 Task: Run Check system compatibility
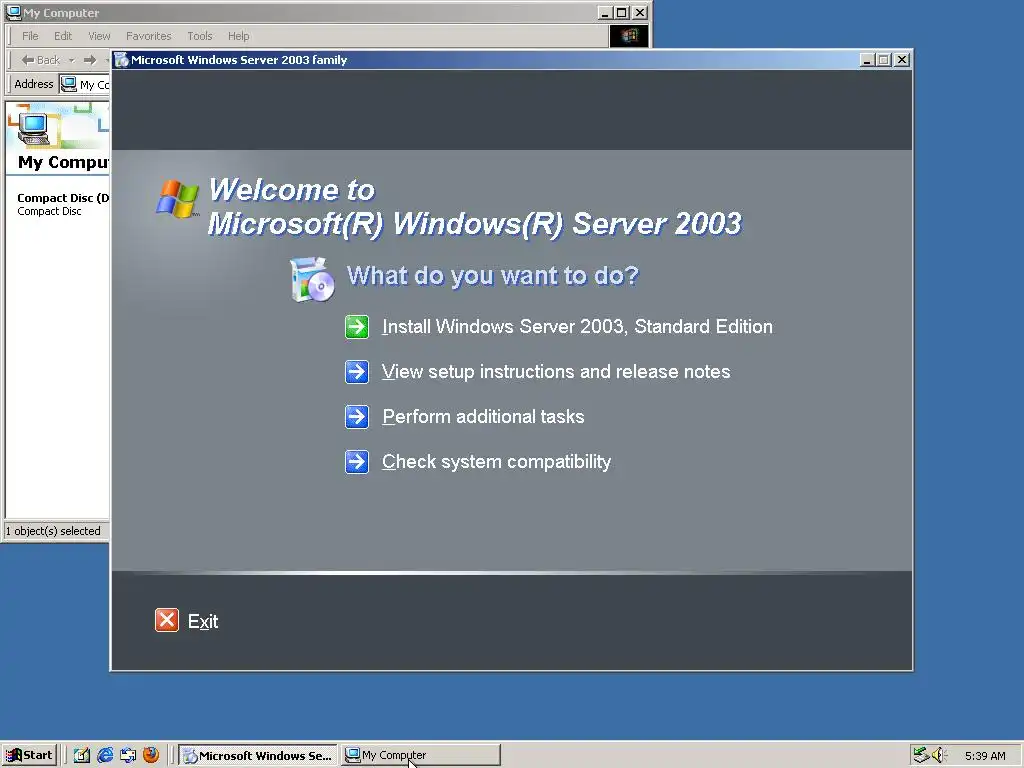coord(496,462)
